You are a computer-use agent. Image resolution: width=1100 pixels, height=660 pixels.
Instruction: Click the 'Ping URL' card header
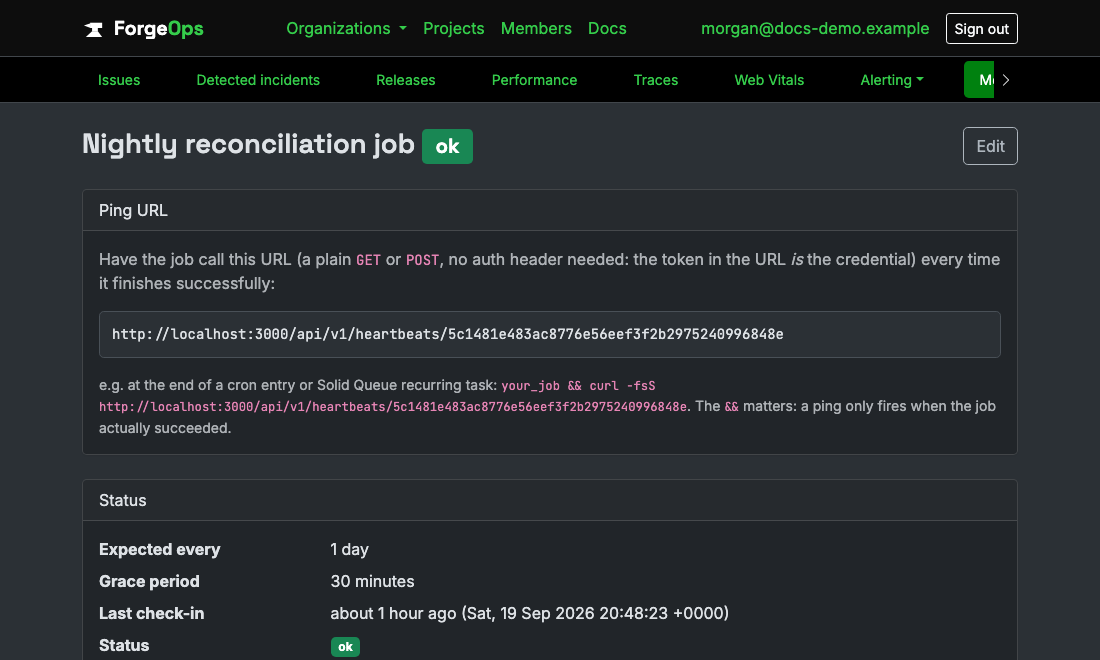click(549, 210)
